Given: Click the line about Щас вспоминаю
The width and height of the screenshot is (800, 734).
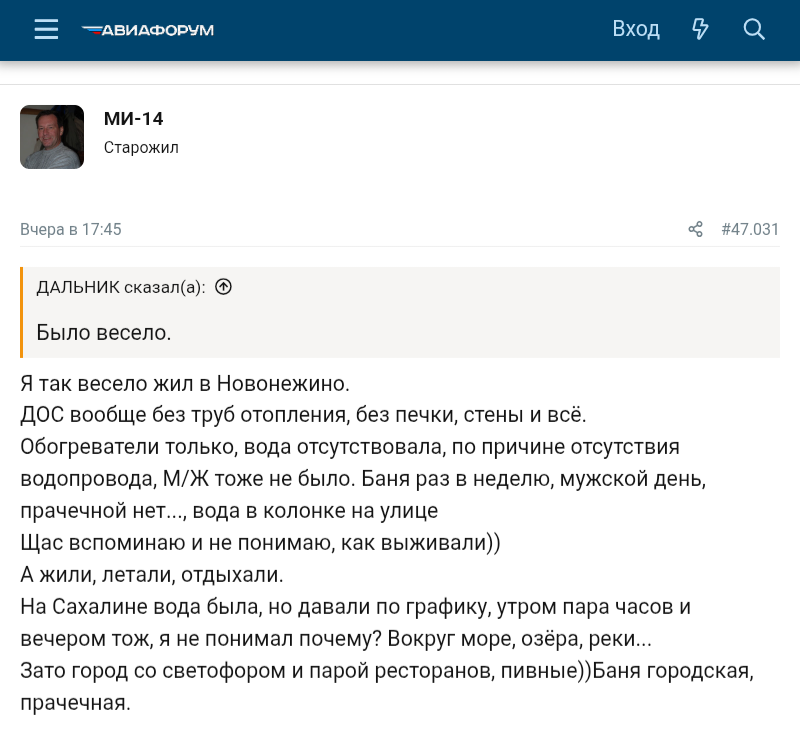Looking at the screenshot, I should pos(260,542).
